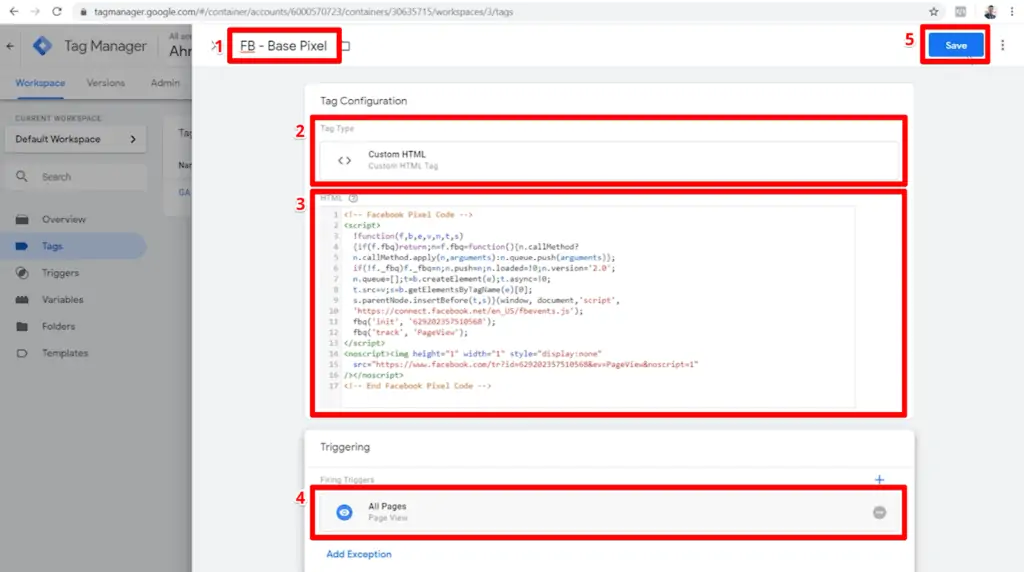
Task: Add a firing trigger with plus icon
Action: (x=879, y=479)
